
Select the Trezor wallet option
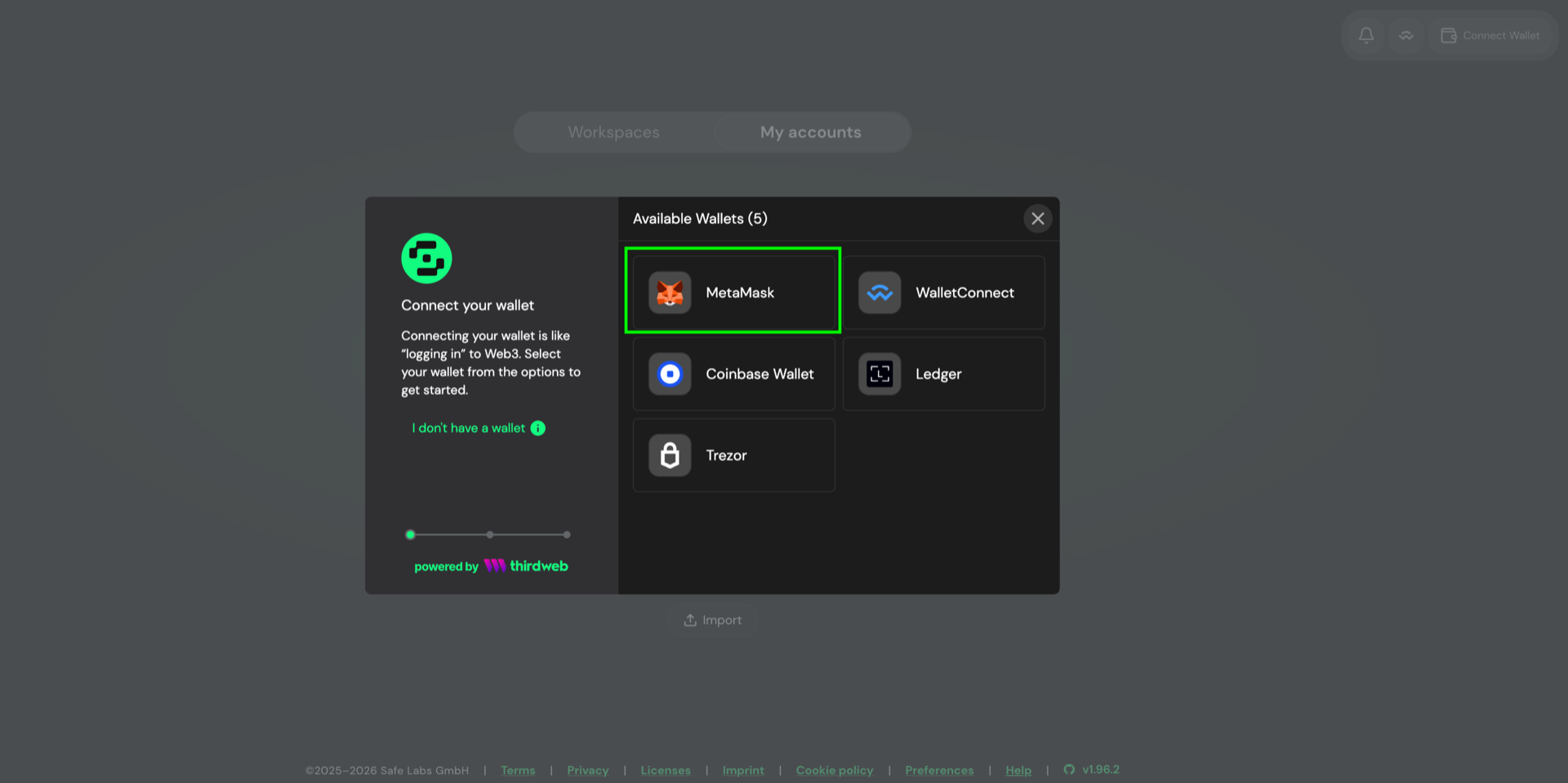(733, 455)
